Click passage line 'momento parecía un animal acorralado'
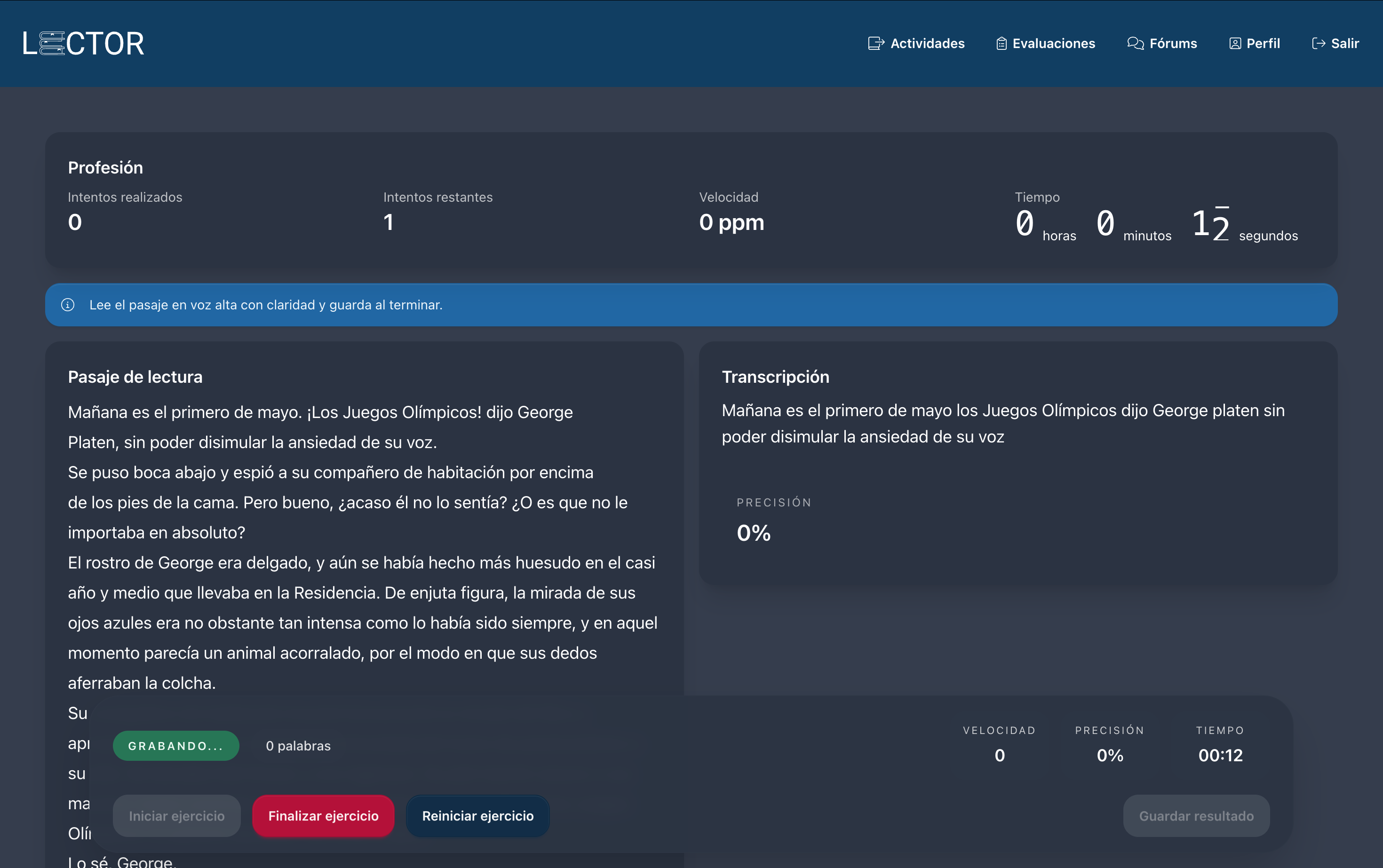 pos(333,653)
